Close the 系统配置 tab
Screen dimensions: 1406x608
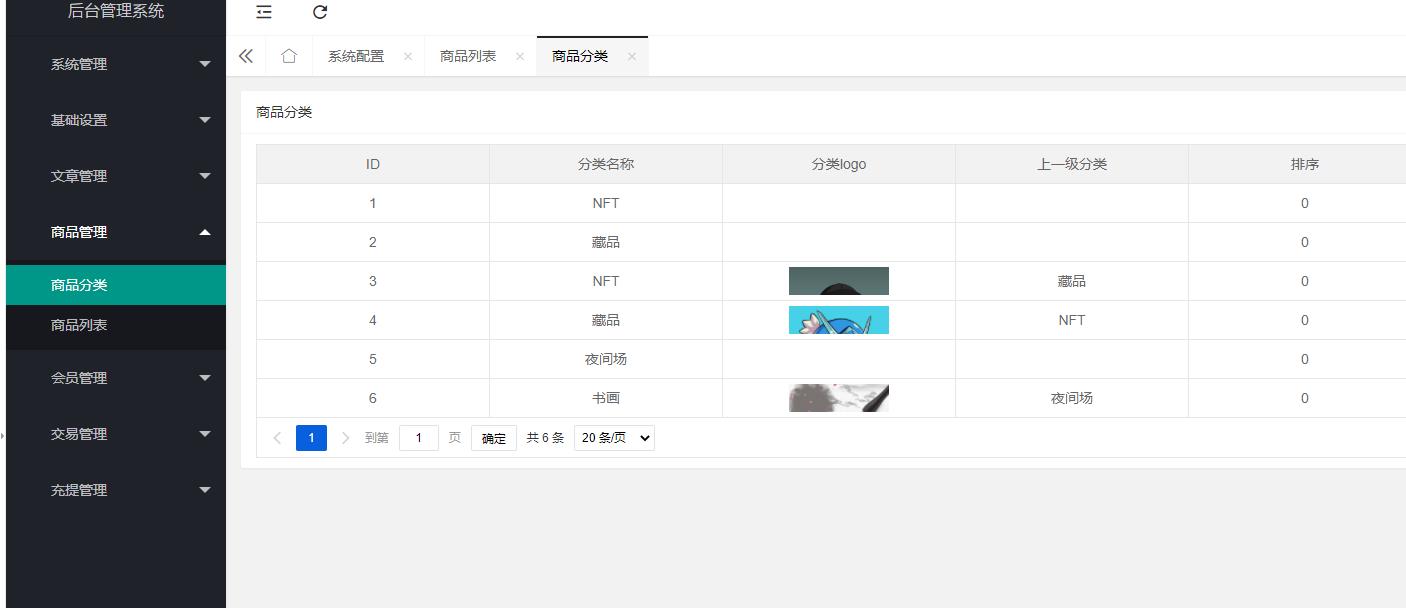coord(408,57)
